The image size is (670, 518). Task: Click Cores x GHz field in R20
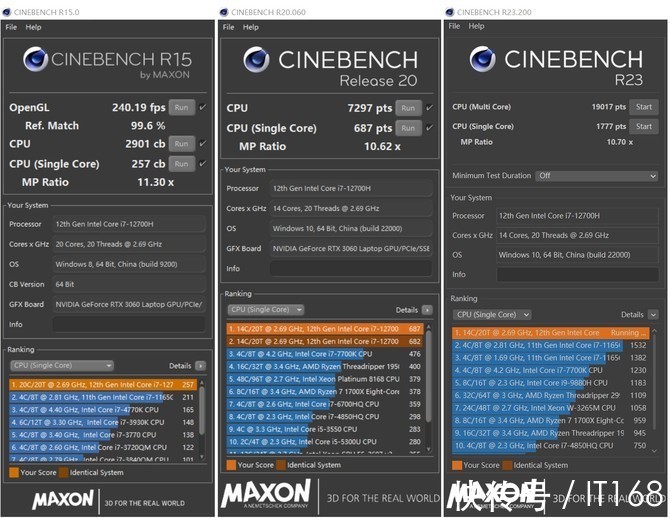[351, 209]
